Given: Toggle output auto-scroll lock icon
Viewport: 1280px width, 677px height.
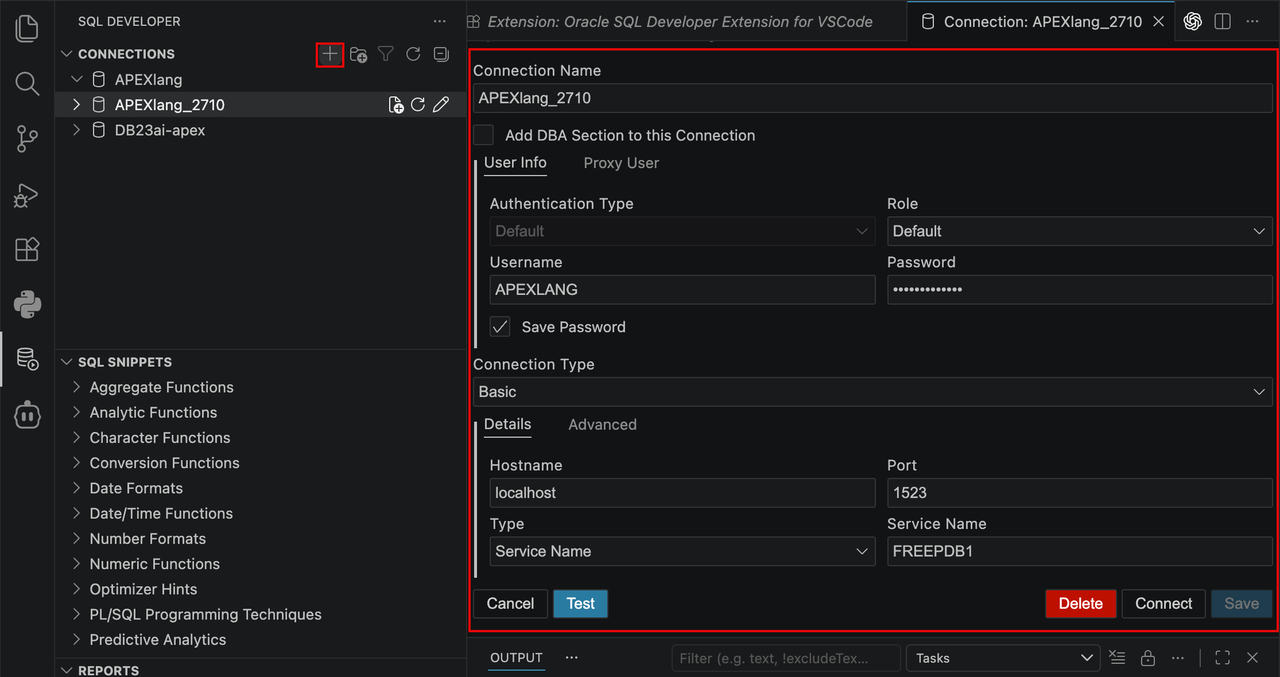Looking at the screenshot, I should (x=1148, y=658).
